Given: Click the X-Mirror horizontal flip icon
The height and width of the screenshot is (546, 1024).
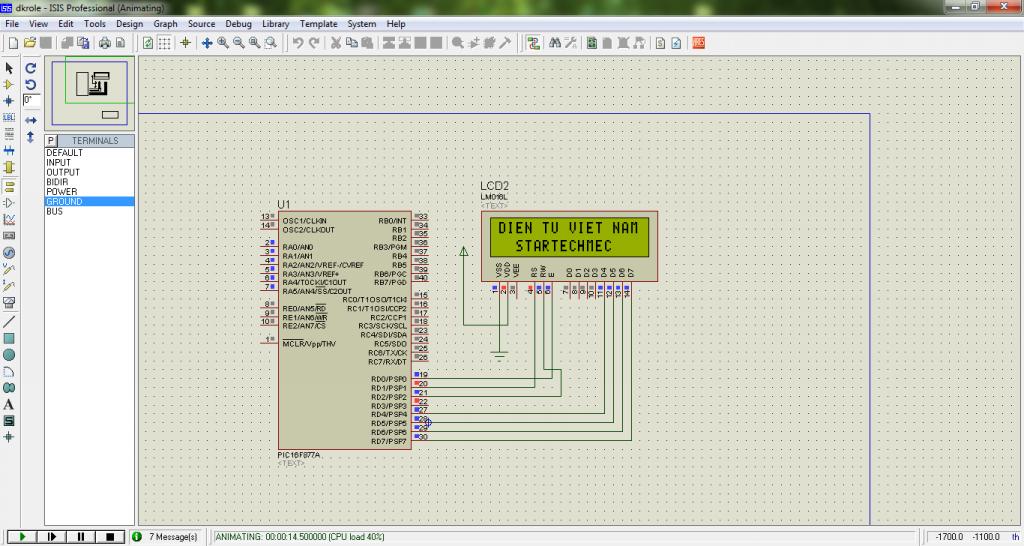Looking at the screenshot, I should [x=31, y=119].
